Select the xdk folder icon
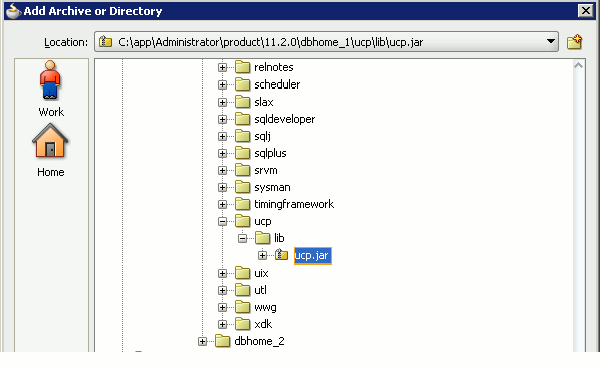The width and height of the screenshot is (600, 370). (x=242, y=324)
